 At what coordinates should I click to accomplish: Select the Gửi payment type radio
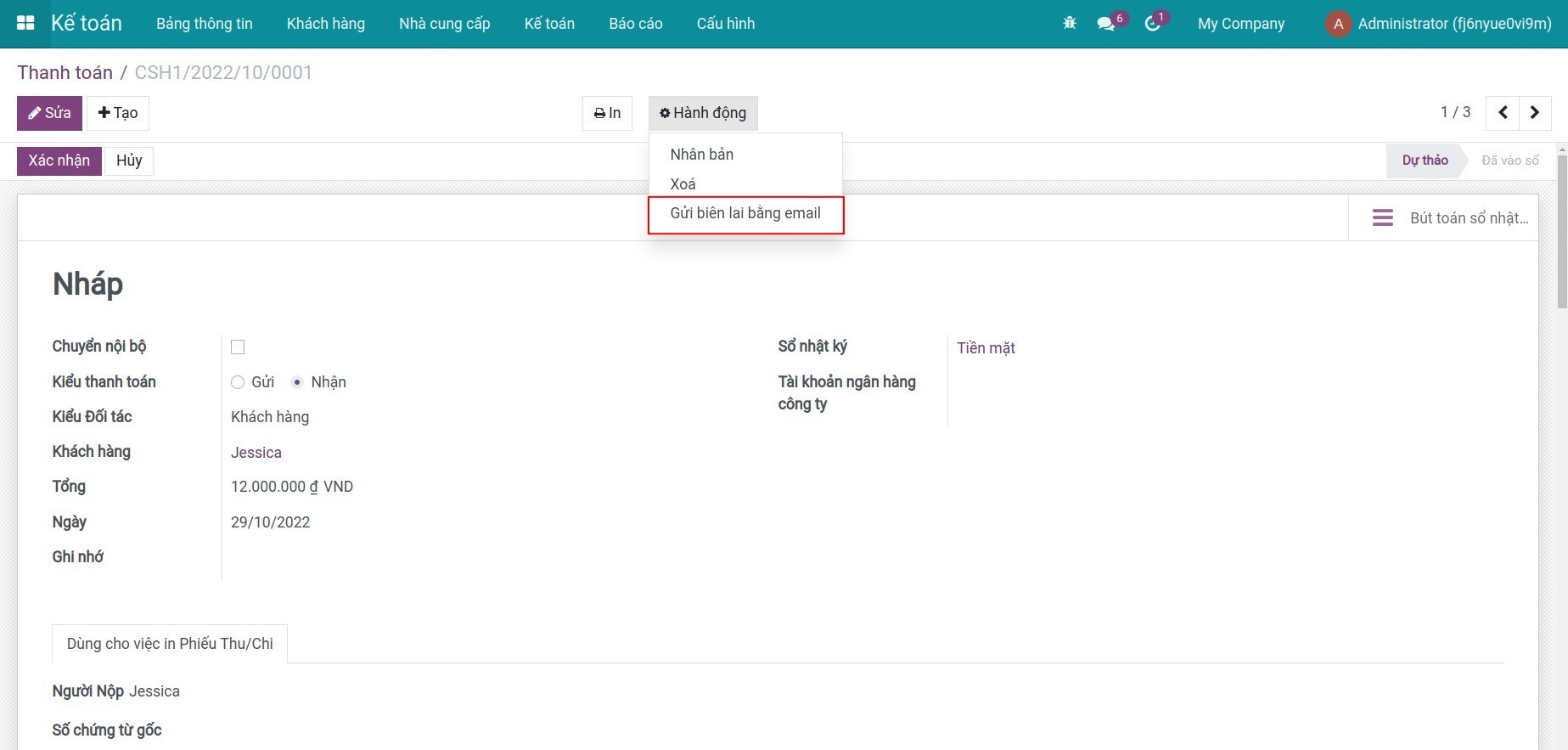tap(238, 383)
